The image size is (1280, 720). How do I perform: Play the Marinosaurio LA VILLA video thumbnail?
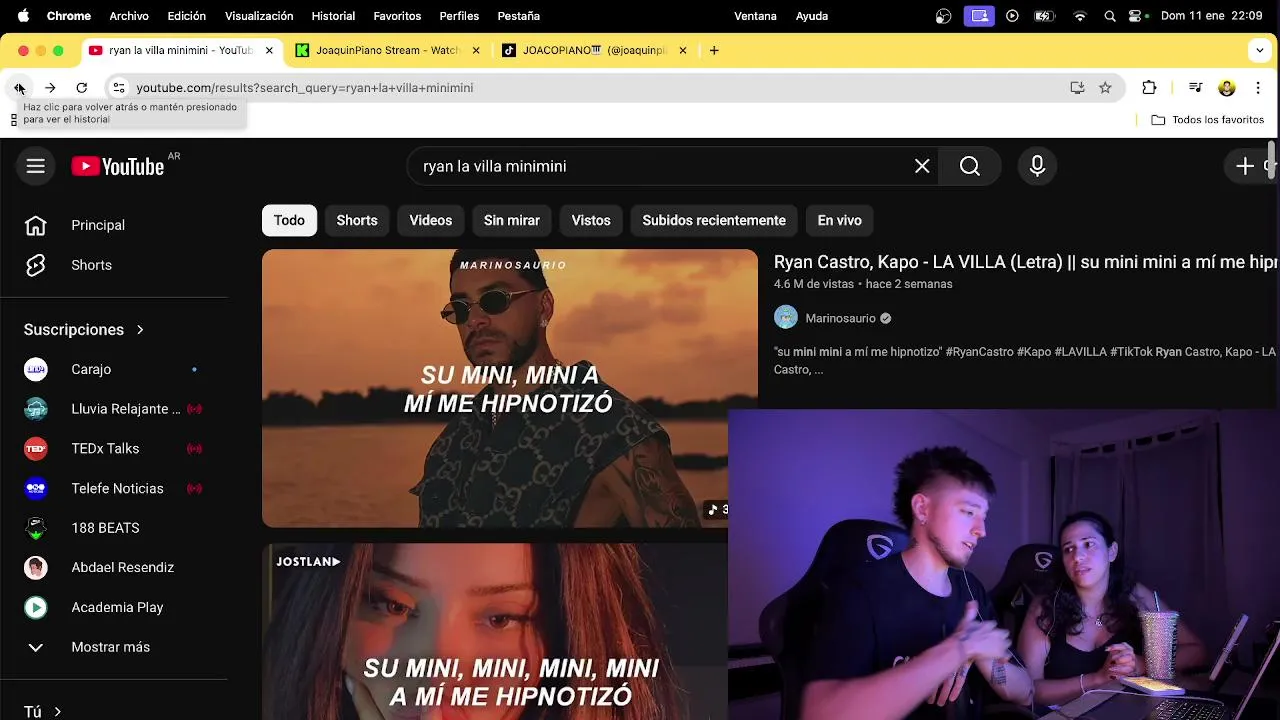pyautogui.click(x=509, y=388)
